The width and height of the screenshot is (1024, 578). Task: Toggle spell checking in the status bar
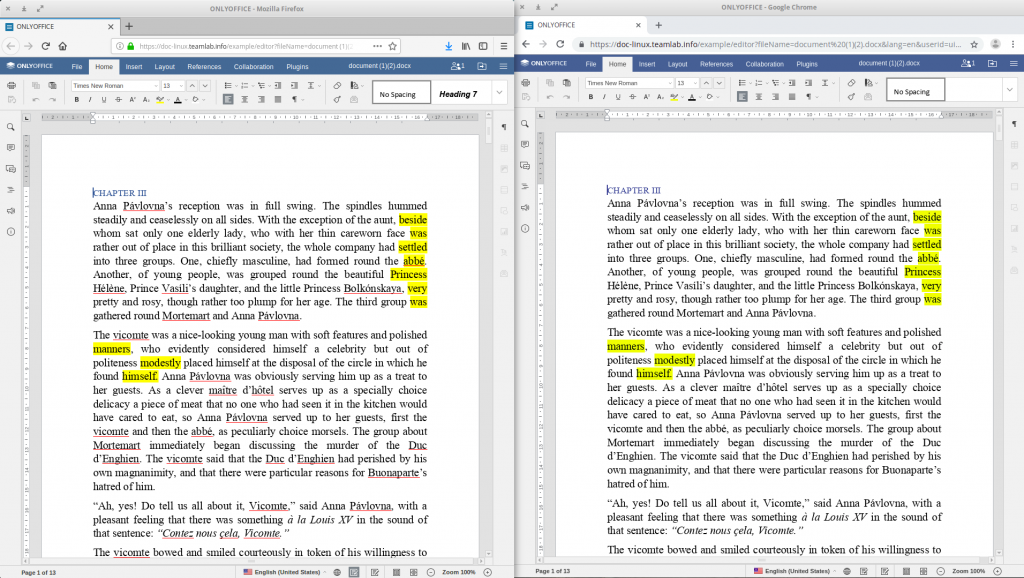click(x=352, y=571)
